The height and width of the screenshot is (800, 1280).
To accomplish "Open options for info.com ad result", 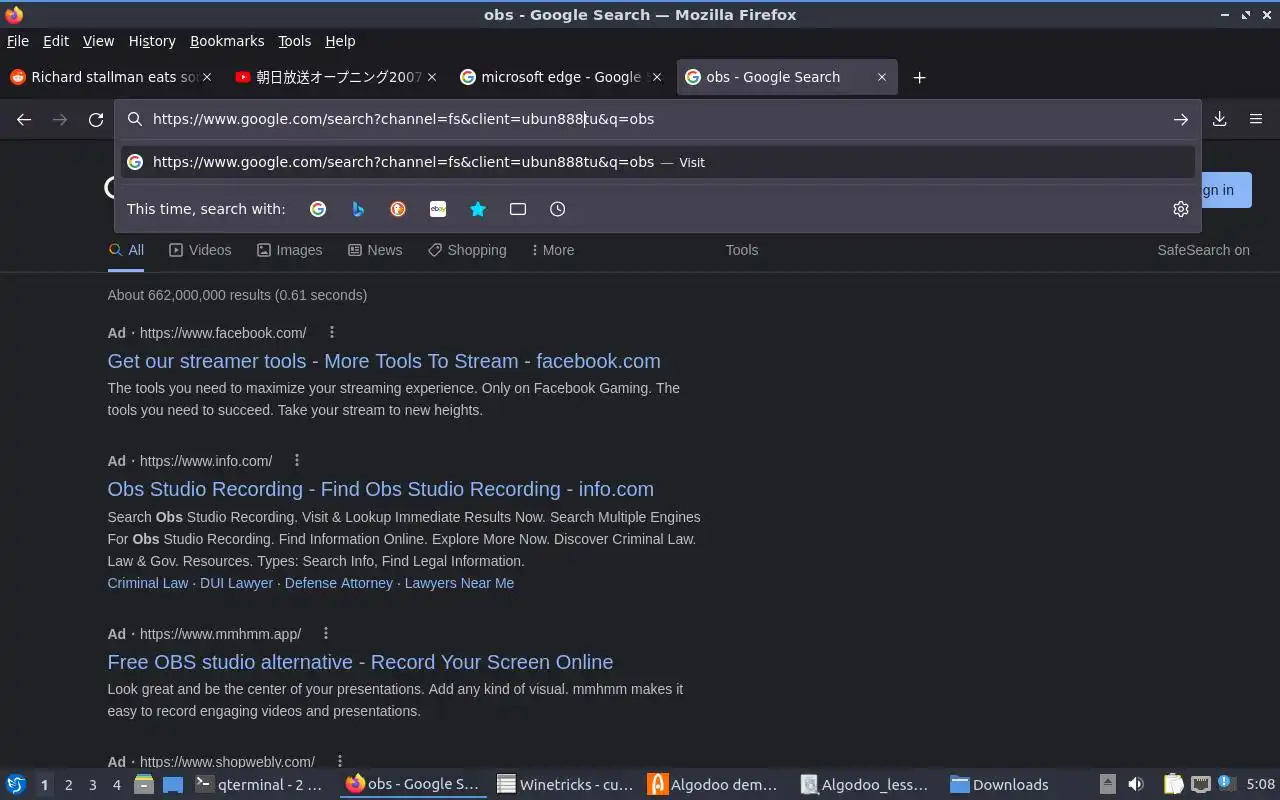I will pyautogui.click(x=297, y=461).
